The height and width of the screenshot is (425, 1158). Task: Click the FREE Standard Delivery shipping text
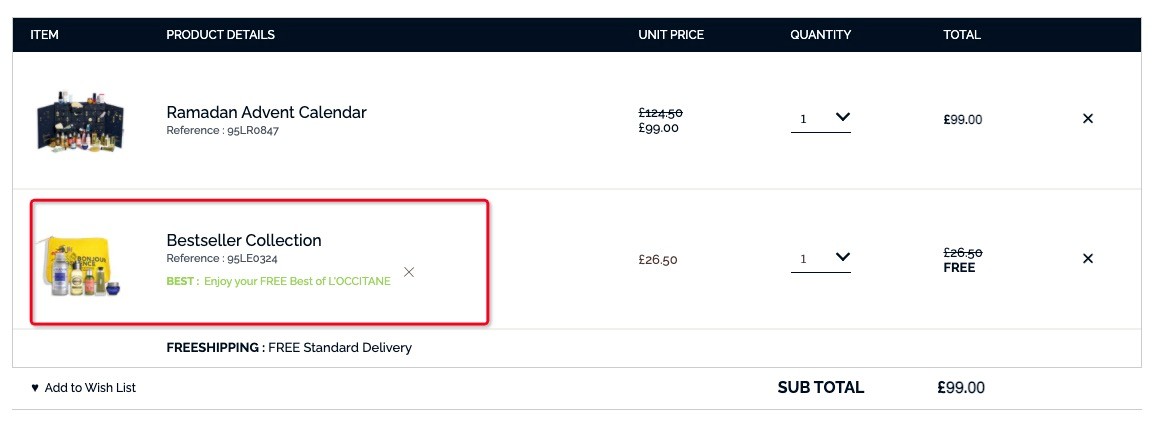point(340,347)
